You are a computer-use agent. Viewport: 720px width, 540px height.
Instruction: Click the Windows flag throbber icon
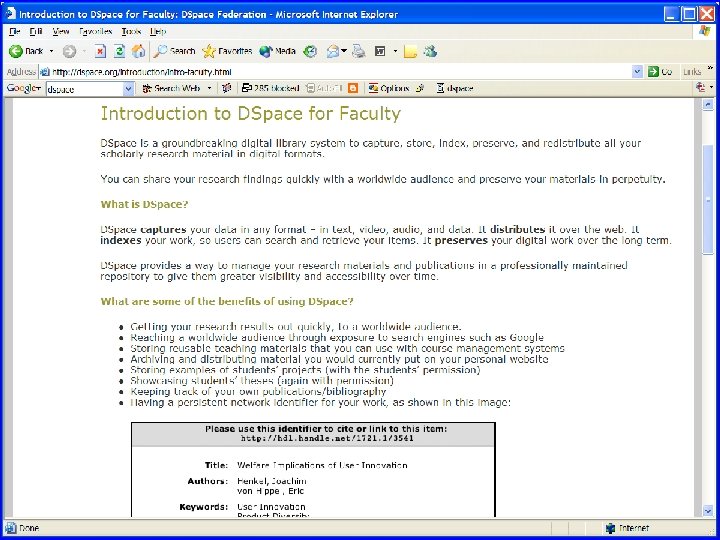click(x=704, y=31)
